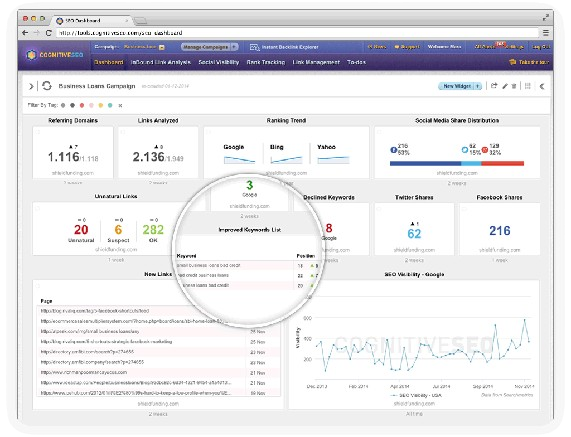Click the browser back arrow
Image resolution: width=571 pixels, height=437 pixels.
[25, 33]
